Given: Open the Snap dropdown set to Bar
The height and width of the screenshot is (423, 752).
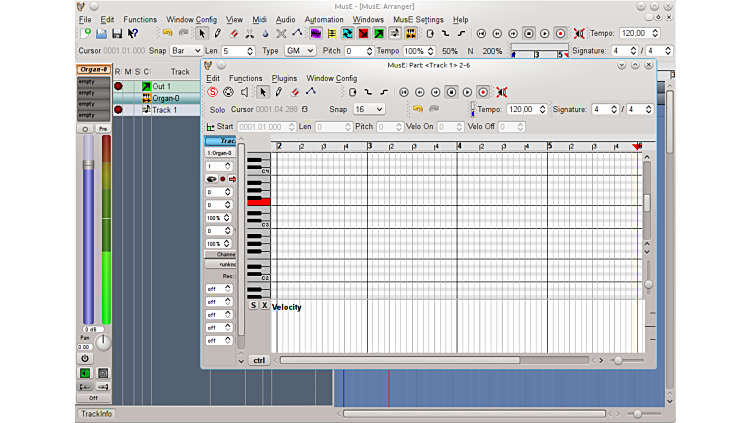Looking at the screenshot, I should (x=186, y=51).
